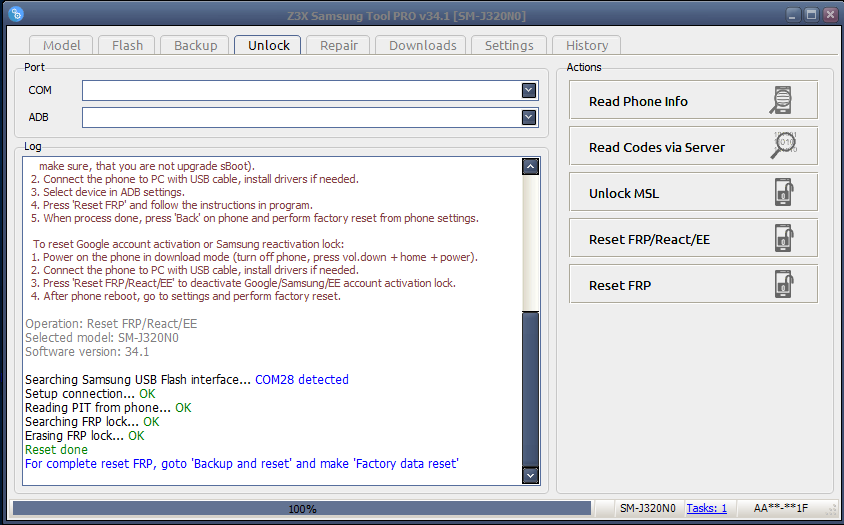The image size is (844, 525).
Task: Open the Backup tab
Action: click(x=195, y=45)
